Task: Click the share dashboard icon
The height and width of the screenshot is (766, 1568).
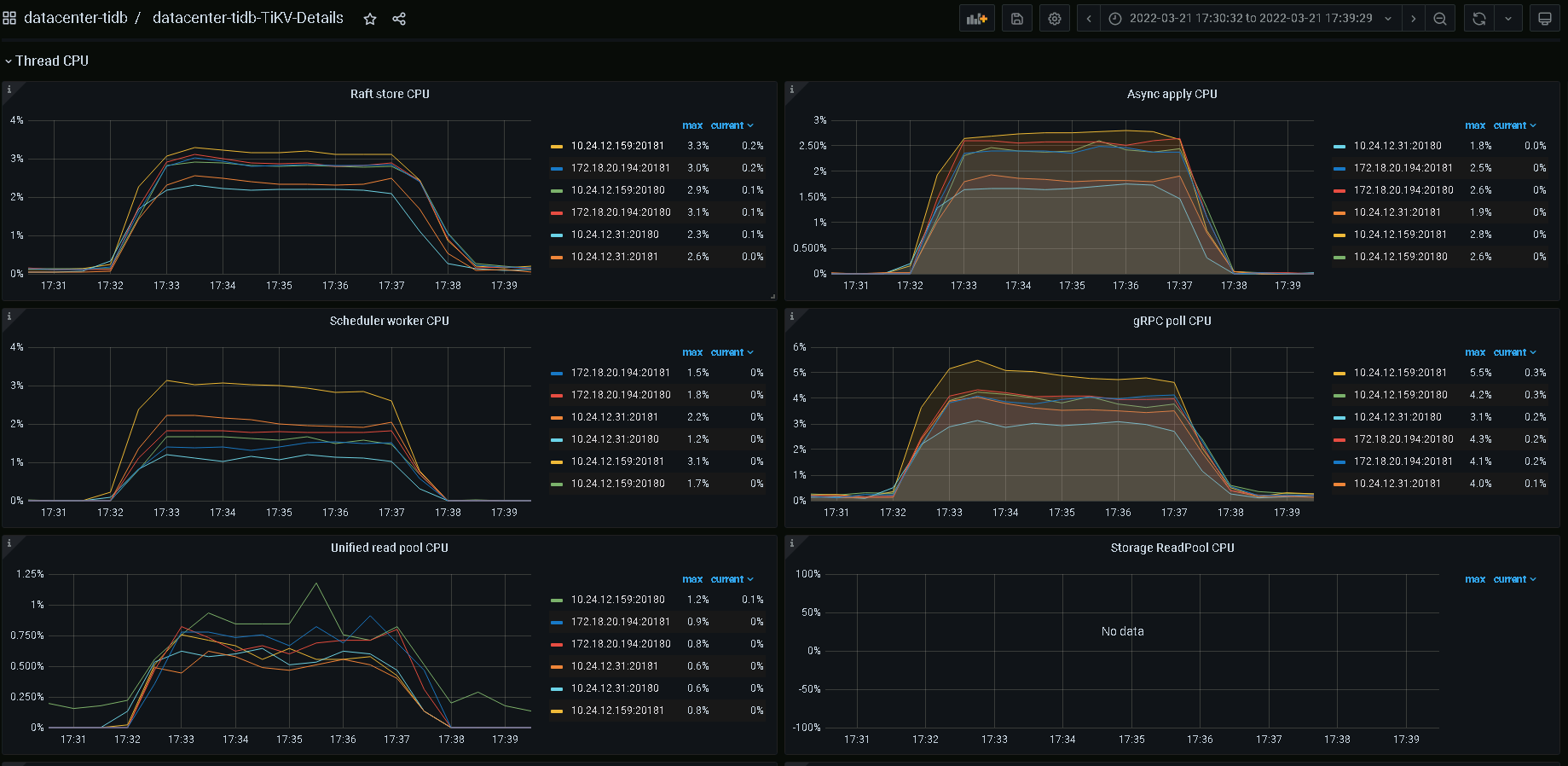Action: click(399, 19)
